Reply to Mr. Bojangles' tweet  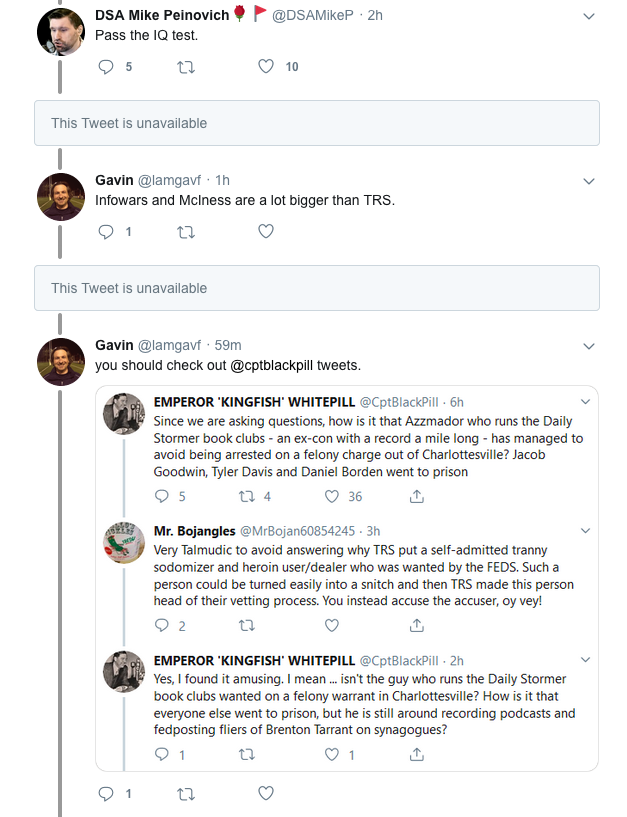click(164, 625)
